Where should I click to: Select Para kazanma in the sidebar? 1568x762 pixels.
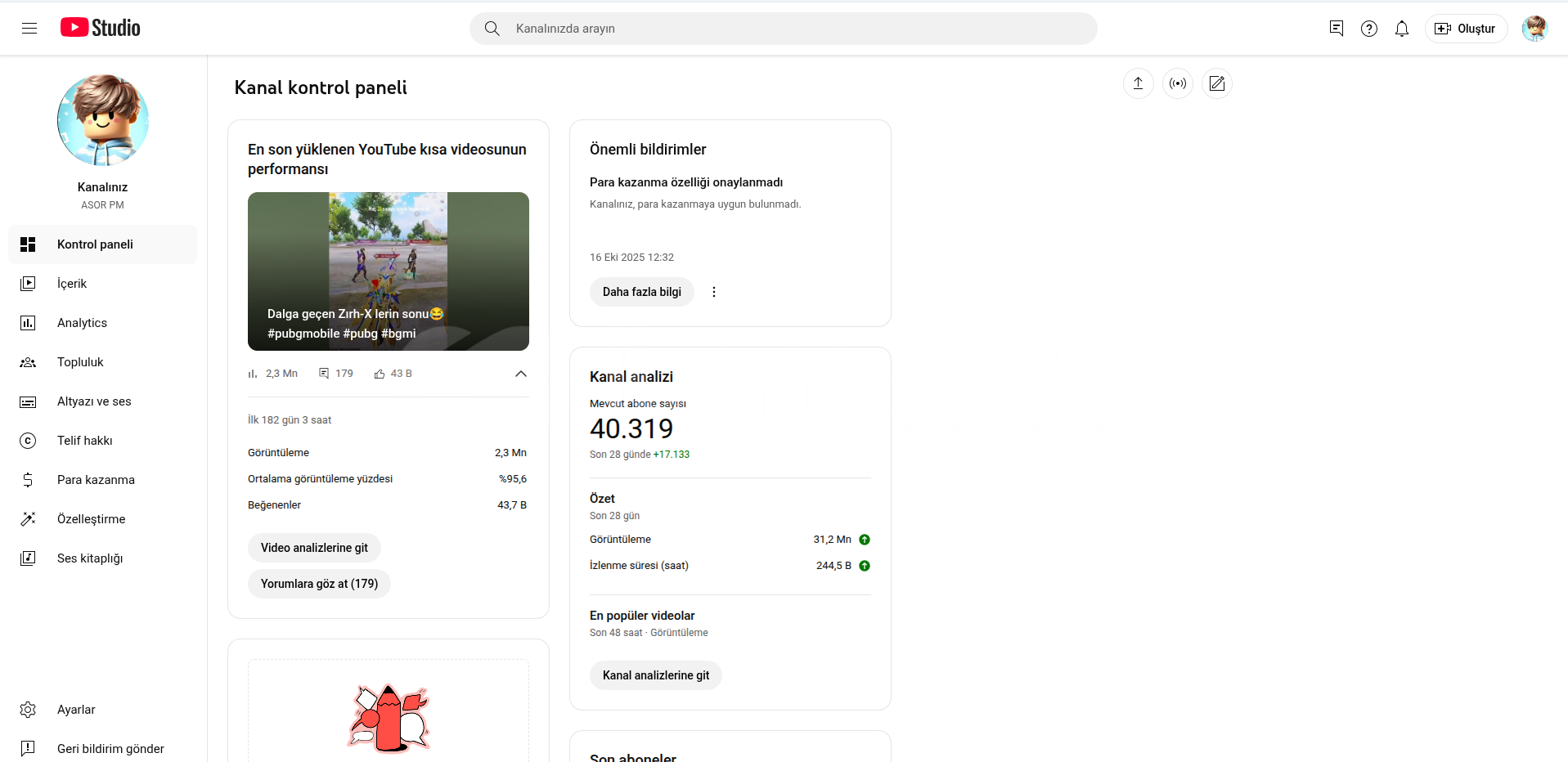point(96,480)
